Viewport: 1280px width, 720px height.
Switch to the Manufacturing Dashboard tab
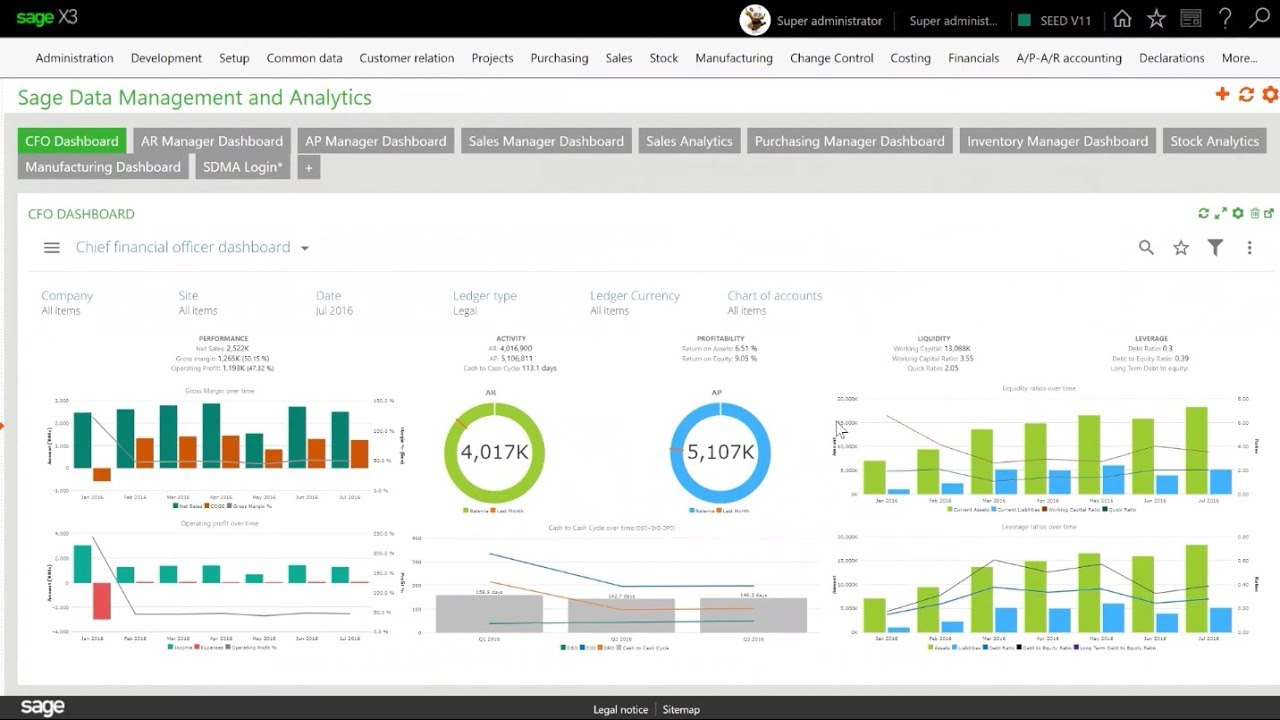pyautogui.click(x=103, y=167)
